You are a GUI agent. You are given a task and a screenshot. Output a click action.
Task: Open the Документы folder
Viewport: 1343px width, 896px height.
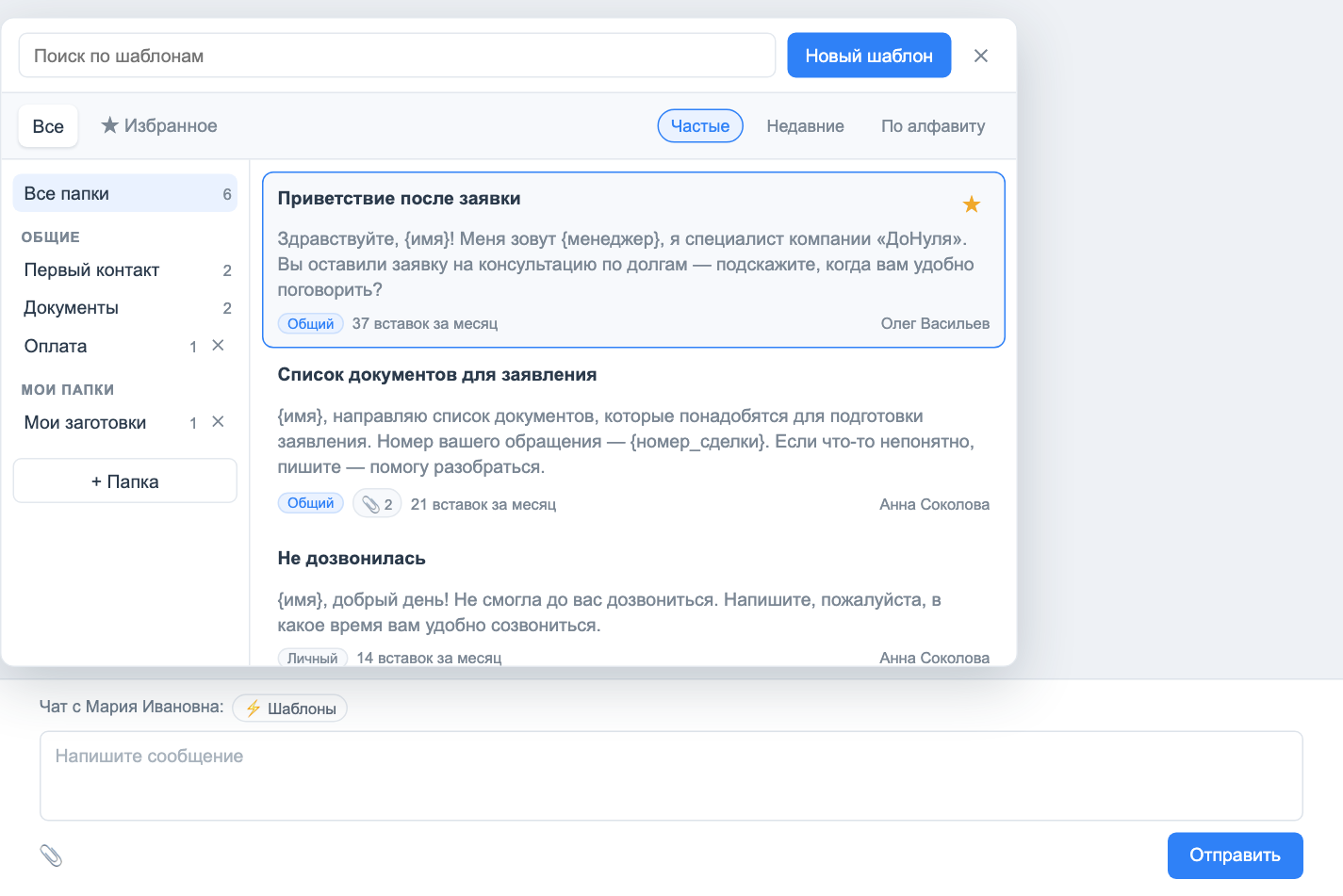[124, 308]
